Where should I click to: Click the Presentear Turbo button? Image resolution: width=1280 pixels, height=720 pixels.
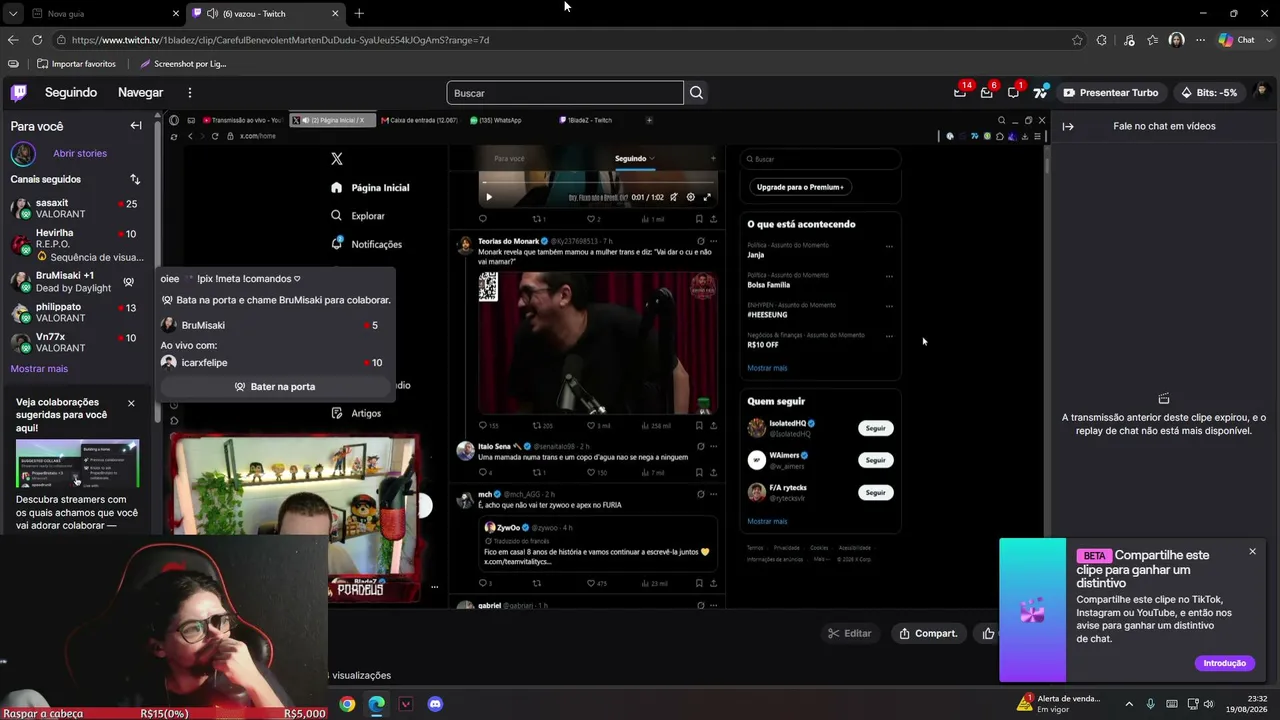point(1111,93)
